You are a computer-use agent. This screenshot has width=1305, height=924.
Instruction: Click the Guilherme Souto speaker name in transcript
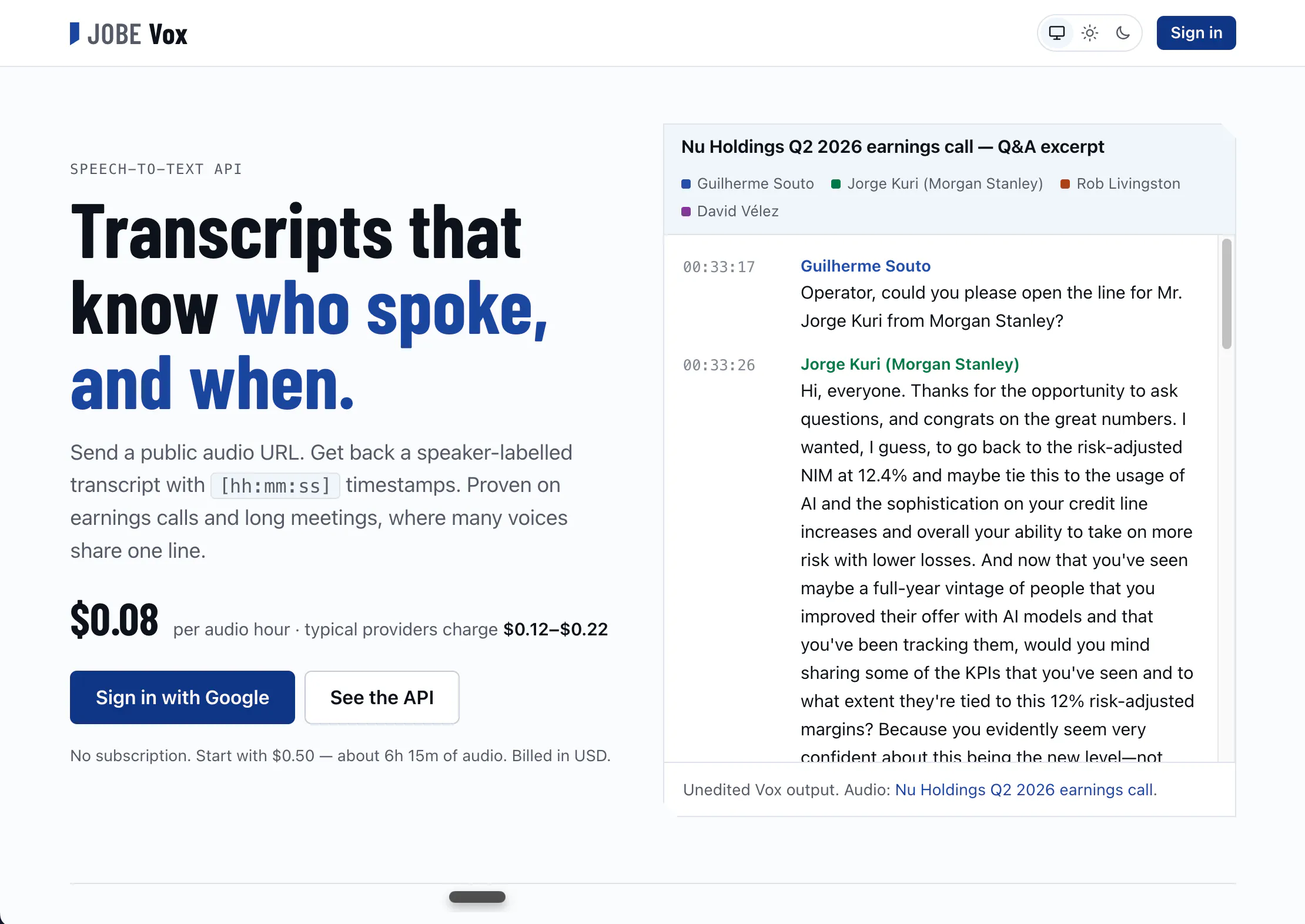click(x=865, y=266)
